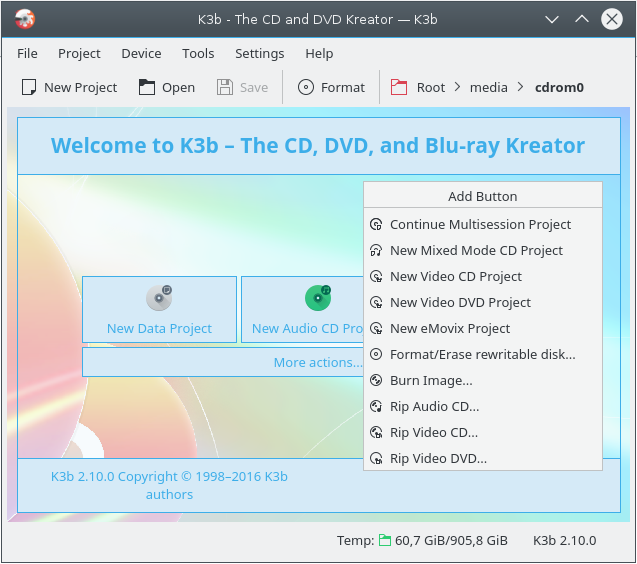Click the New Project toolbar icon
637x564 pixels.
tap(29, 88)
